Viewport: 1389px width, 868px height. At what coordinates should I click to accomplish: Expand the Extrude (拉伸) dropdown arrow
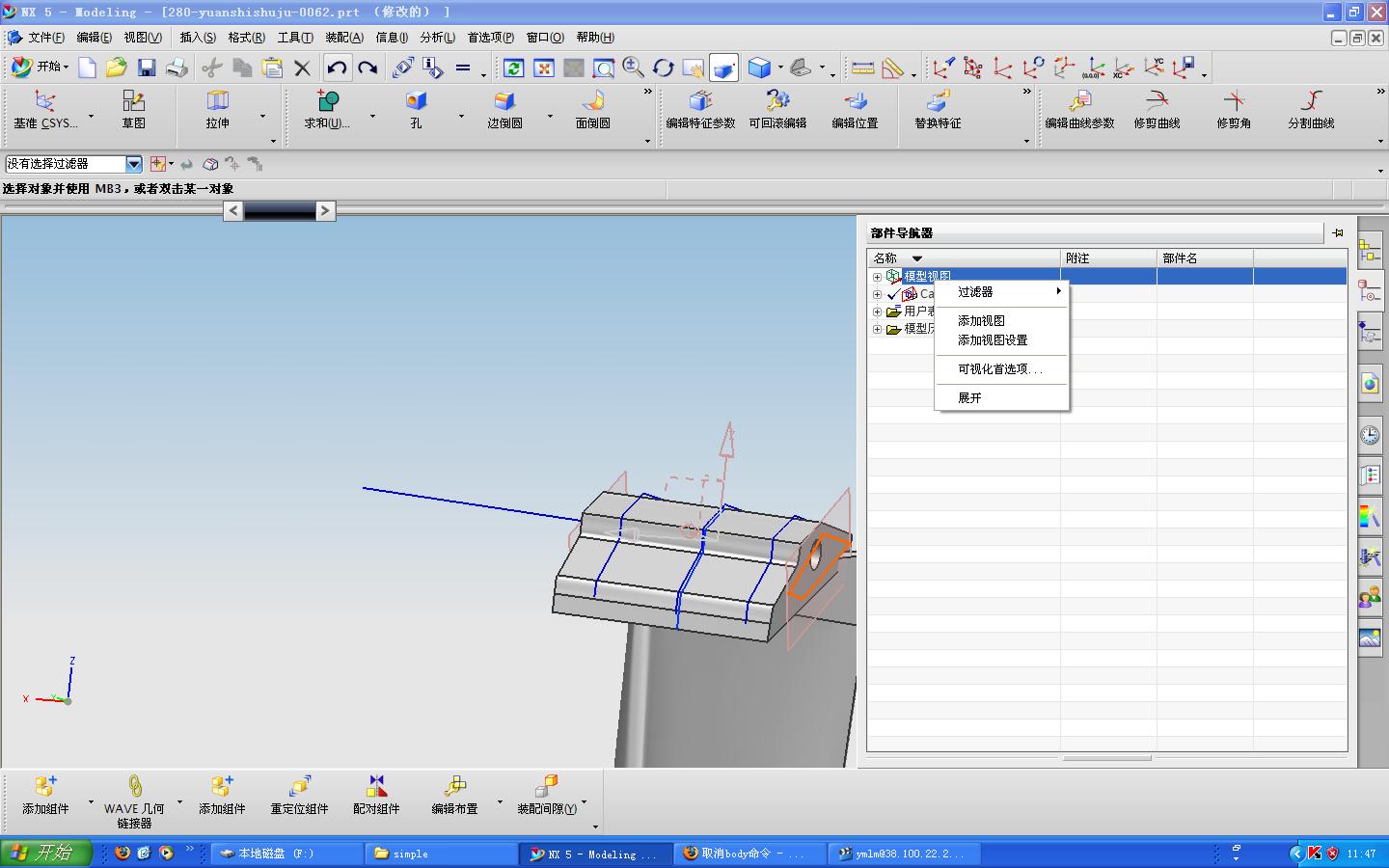point(262,116)
